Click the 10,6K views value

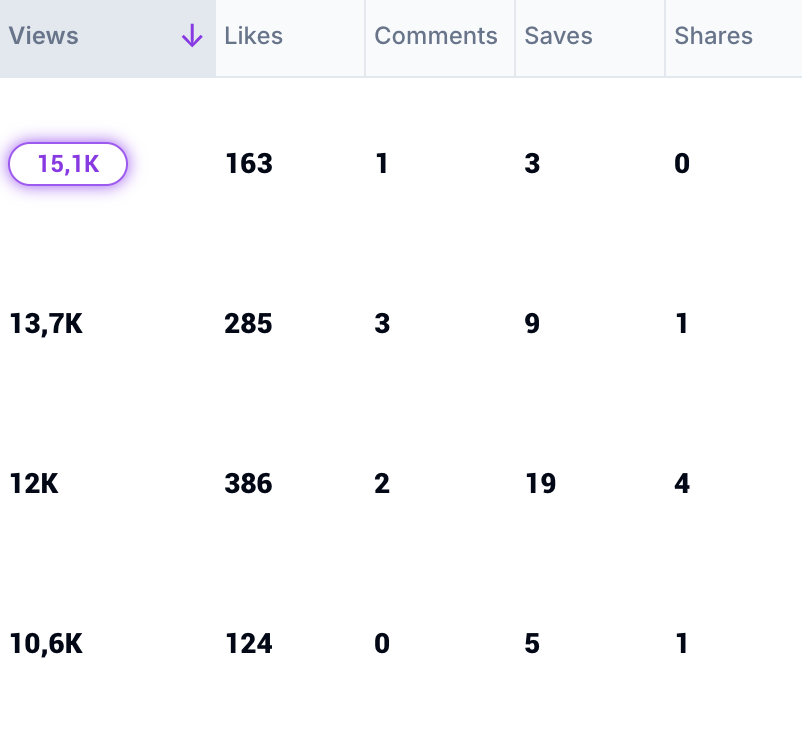[46, 644]
